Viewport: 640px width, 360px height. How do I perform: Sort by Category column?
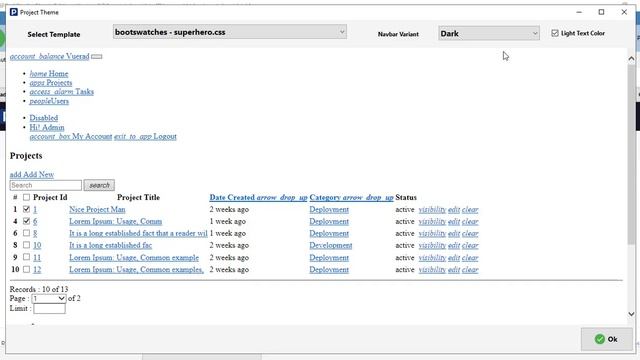point(351,198)
